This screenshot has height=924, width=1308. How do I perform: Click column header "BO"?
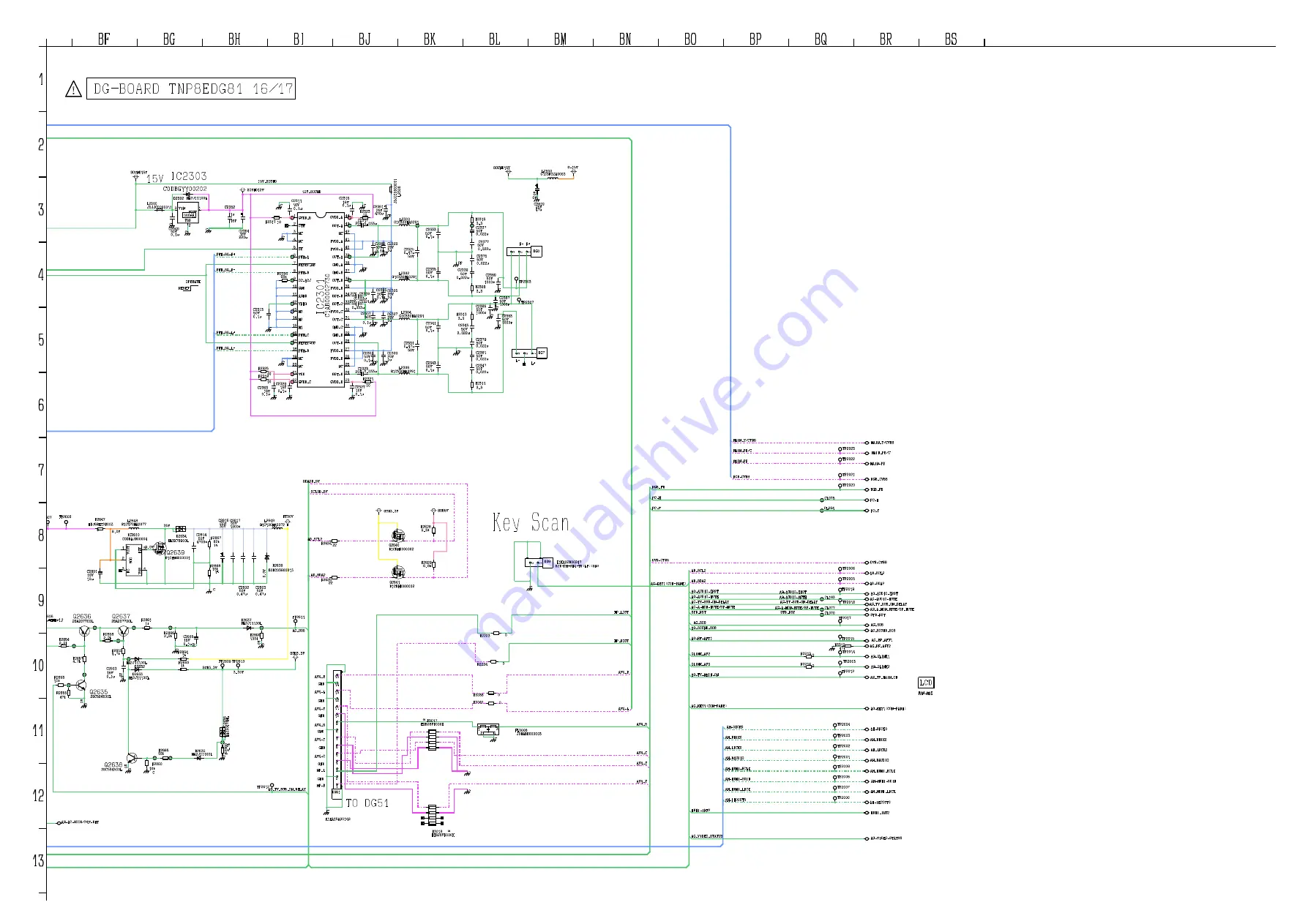click(x=690, y=40)
